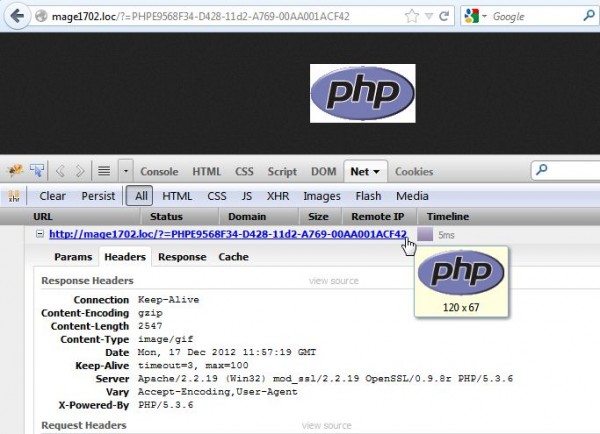Image resolution: width=600 pixels, height=434 pixels.
Task: Click the Content-Type value image/gif
Action: point(166,339)
